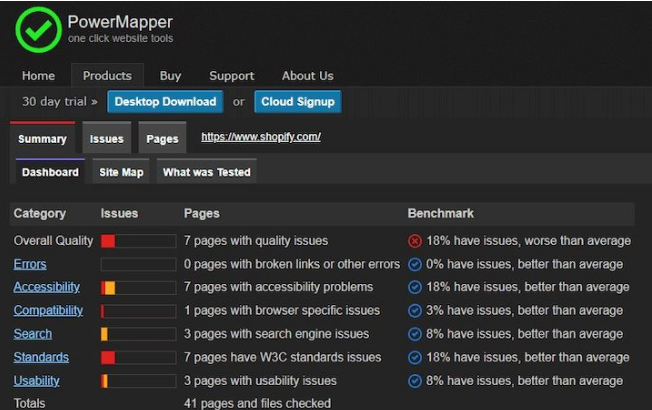The width and height of the screenshot is (652, 410).
Task: Click the Search issues bar
Action: 138,334
